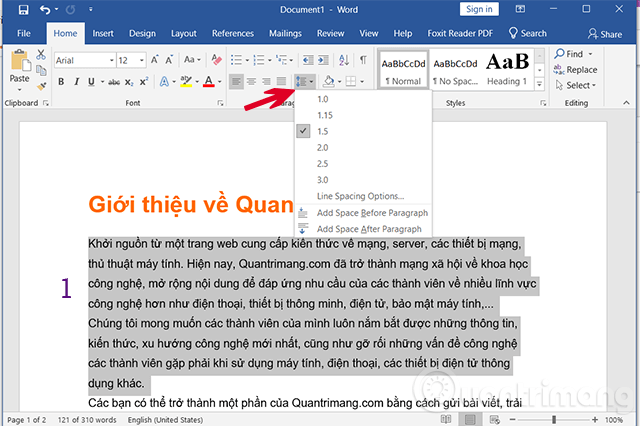The image size is (640, 426).
Task: Select the Format Painter brush
Action: pos(41,86)
